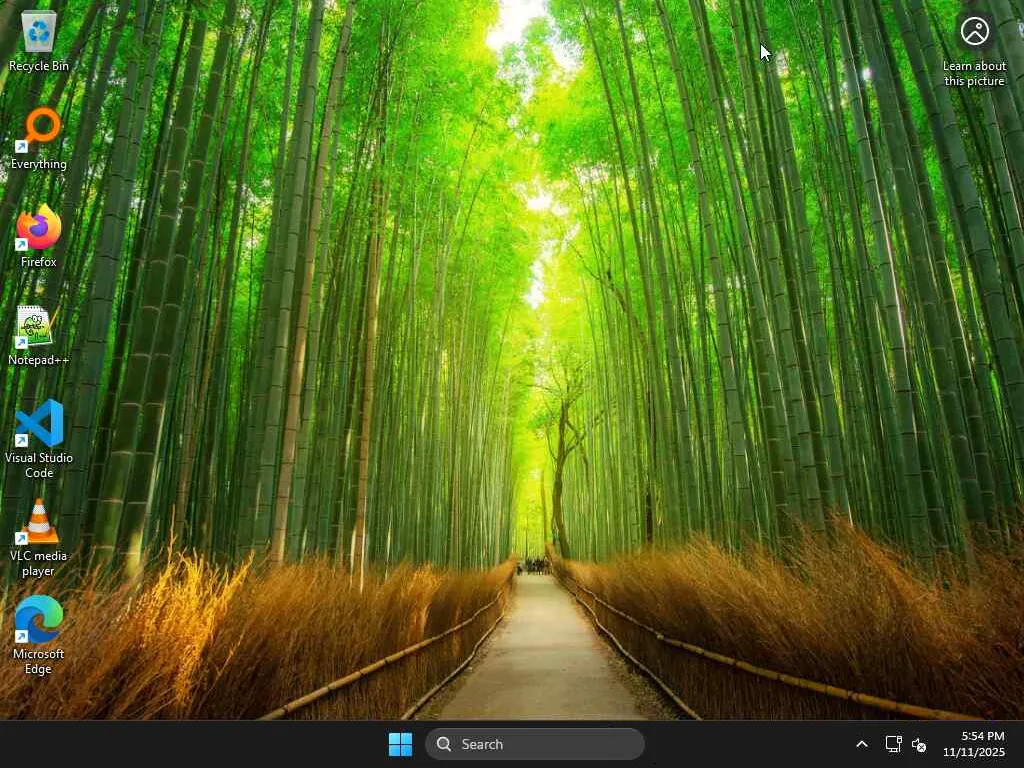Open the clock showing 5:54 PM

pos(974,744)
